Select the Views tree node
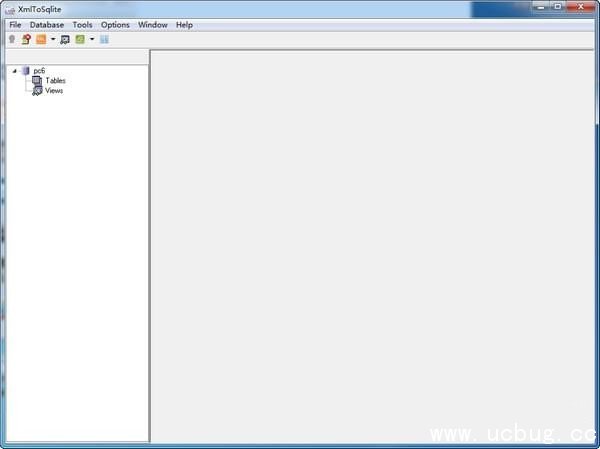600x449 pixels. click(x=54, y=91)
